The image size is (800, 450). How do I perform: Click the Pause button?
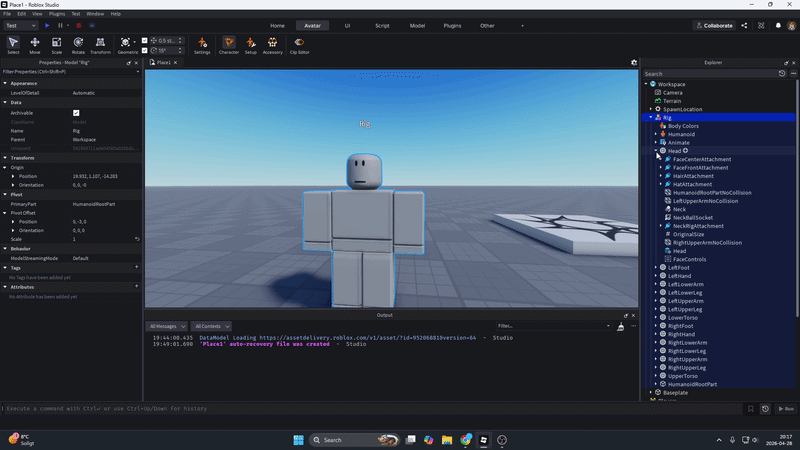pyautogui.click(x=60, y=26)
